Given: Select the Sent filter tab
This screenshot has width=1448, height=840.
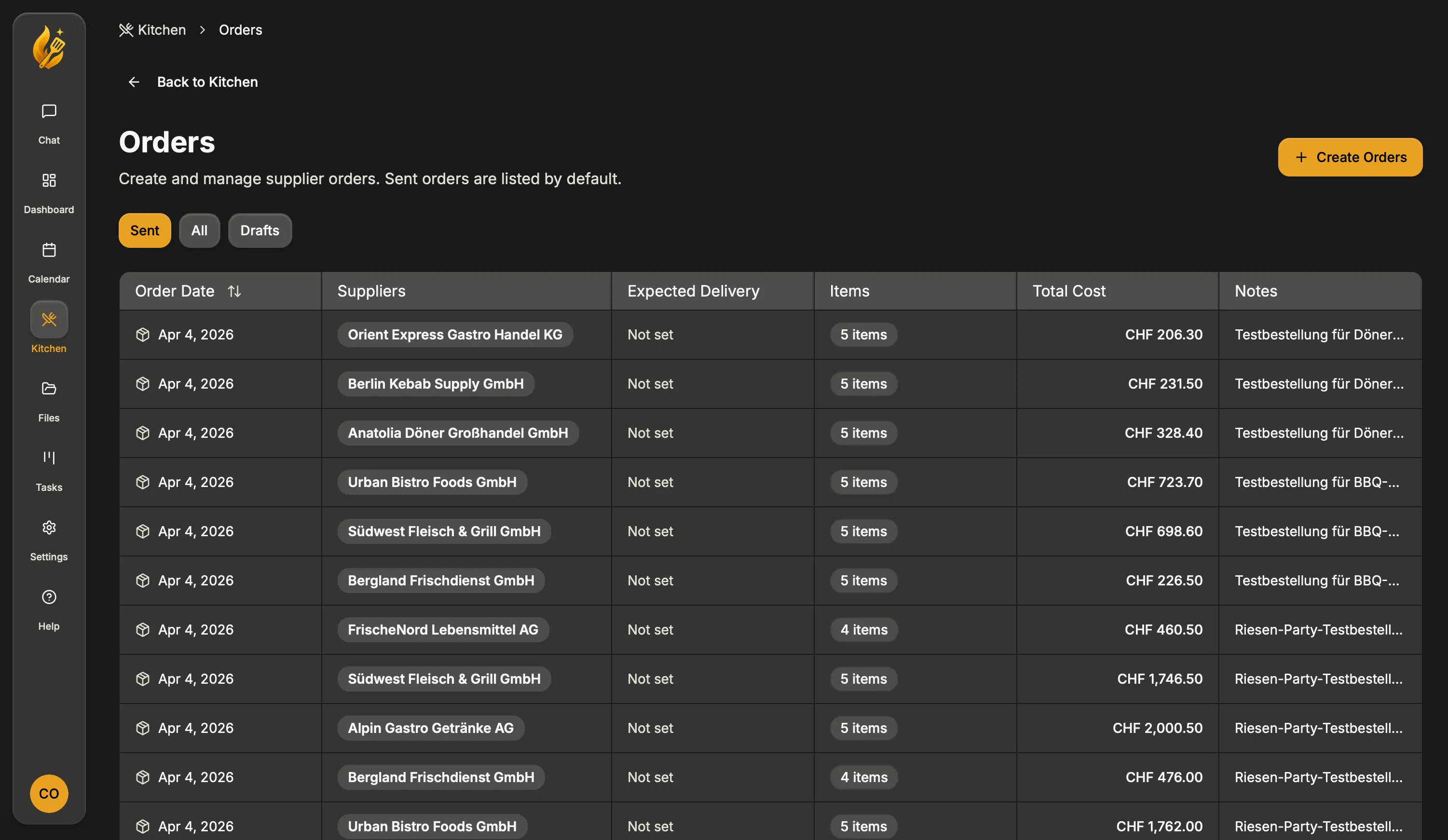Looking at the screenshot, I should 145,230.
